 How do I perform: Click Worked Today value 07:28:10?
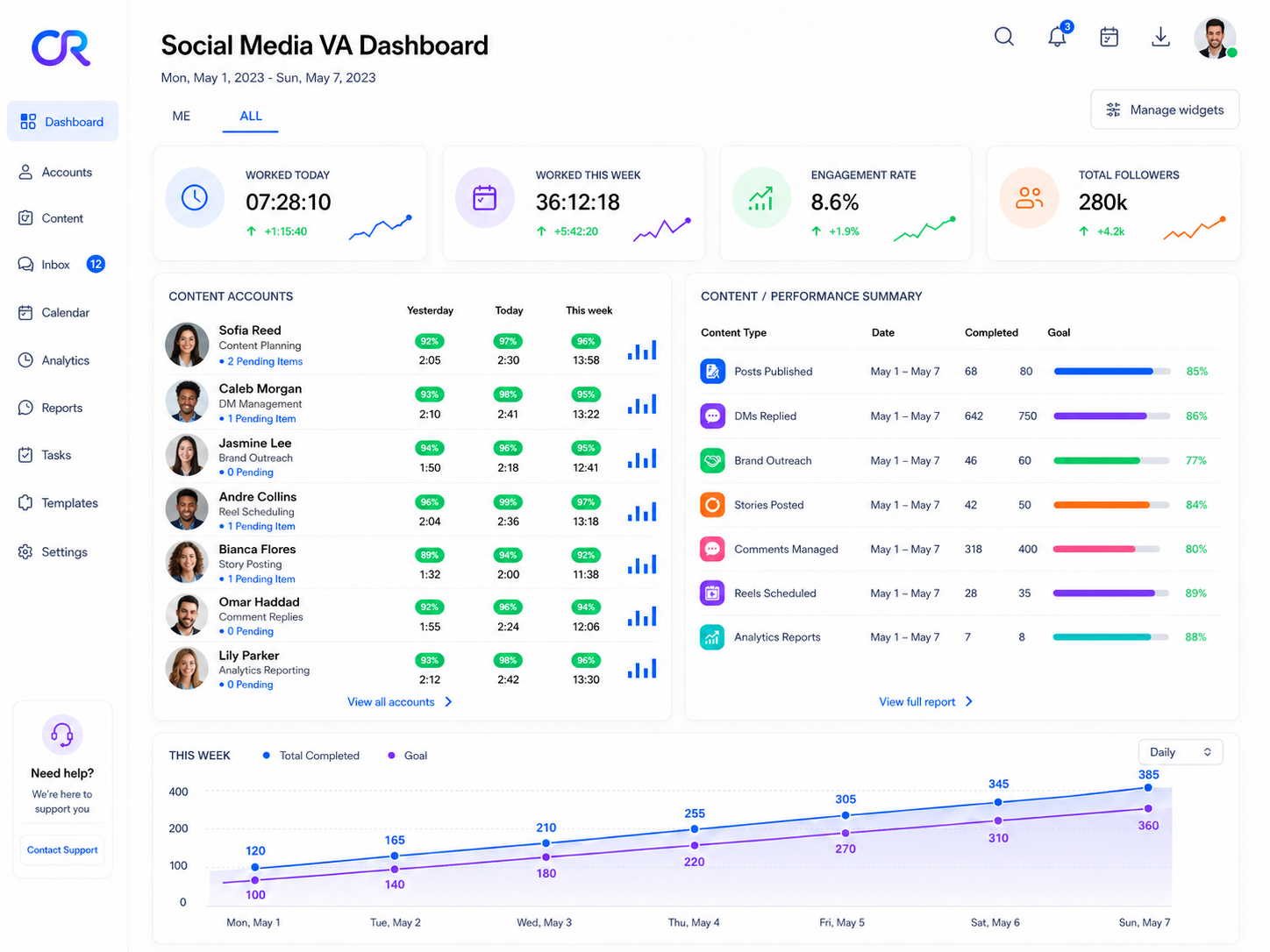click(x=289, y=202)
